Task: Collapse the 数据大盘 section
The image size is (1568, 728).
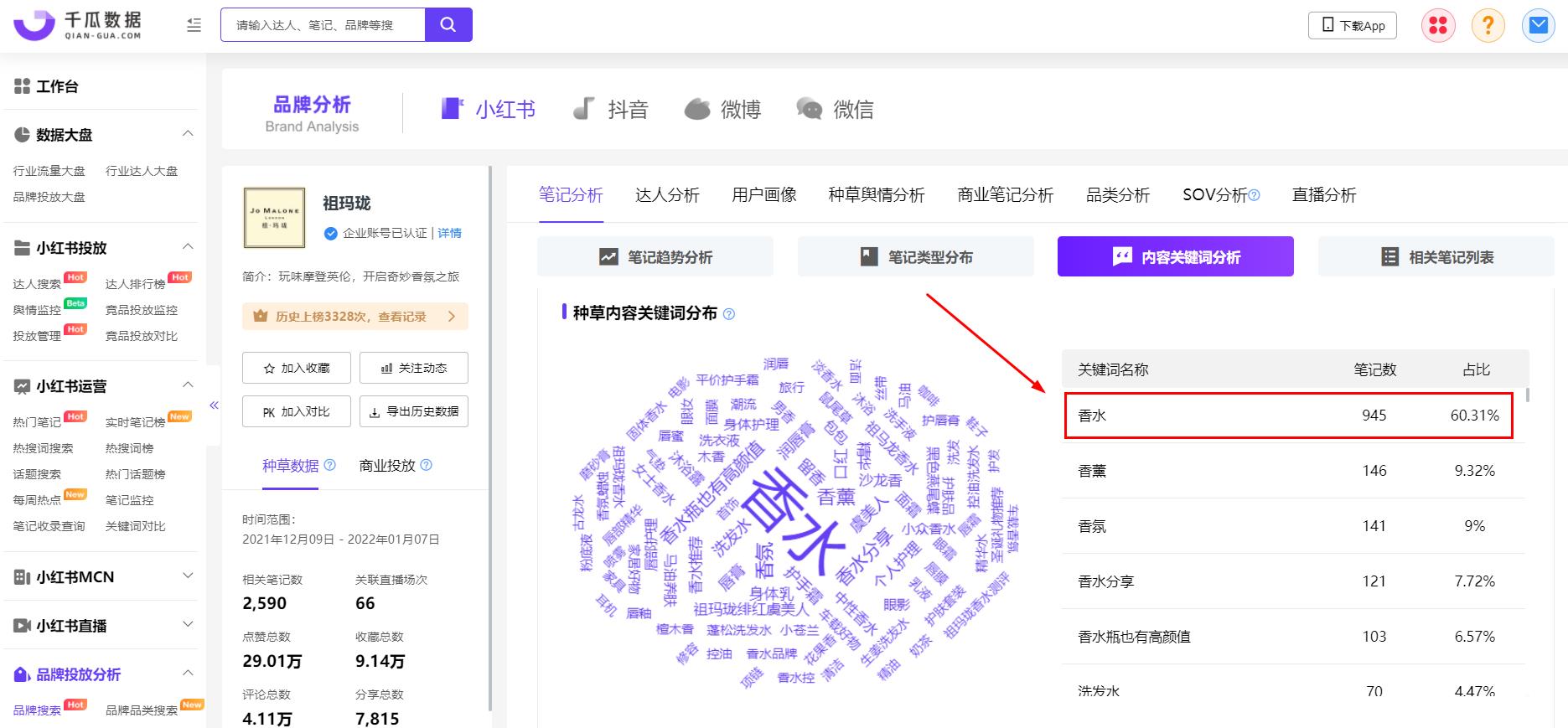Action: pos(188,134)
